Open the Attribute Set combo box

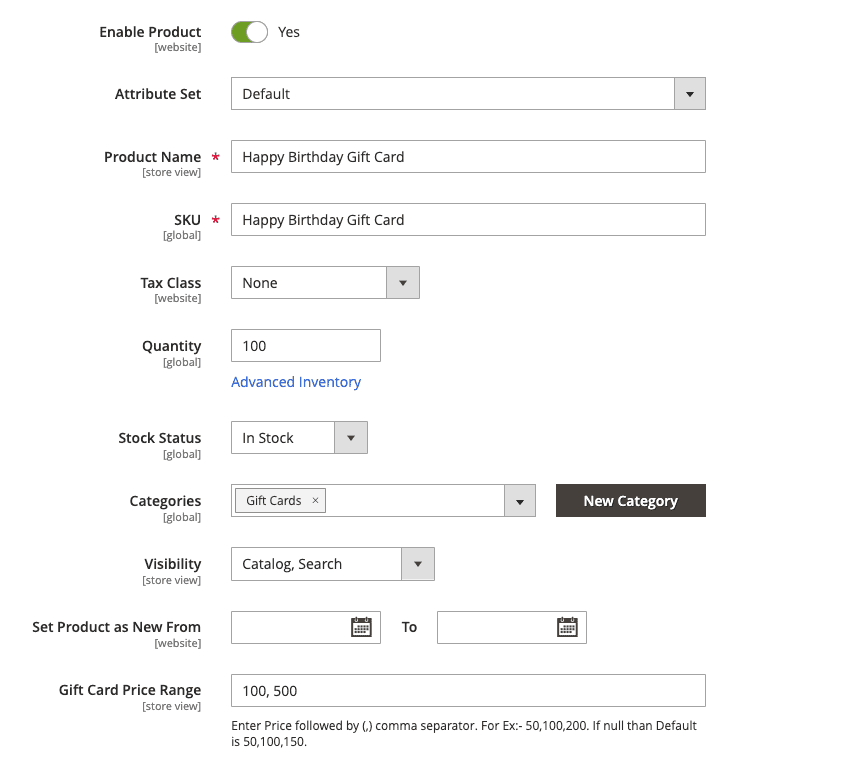point(450,93)
